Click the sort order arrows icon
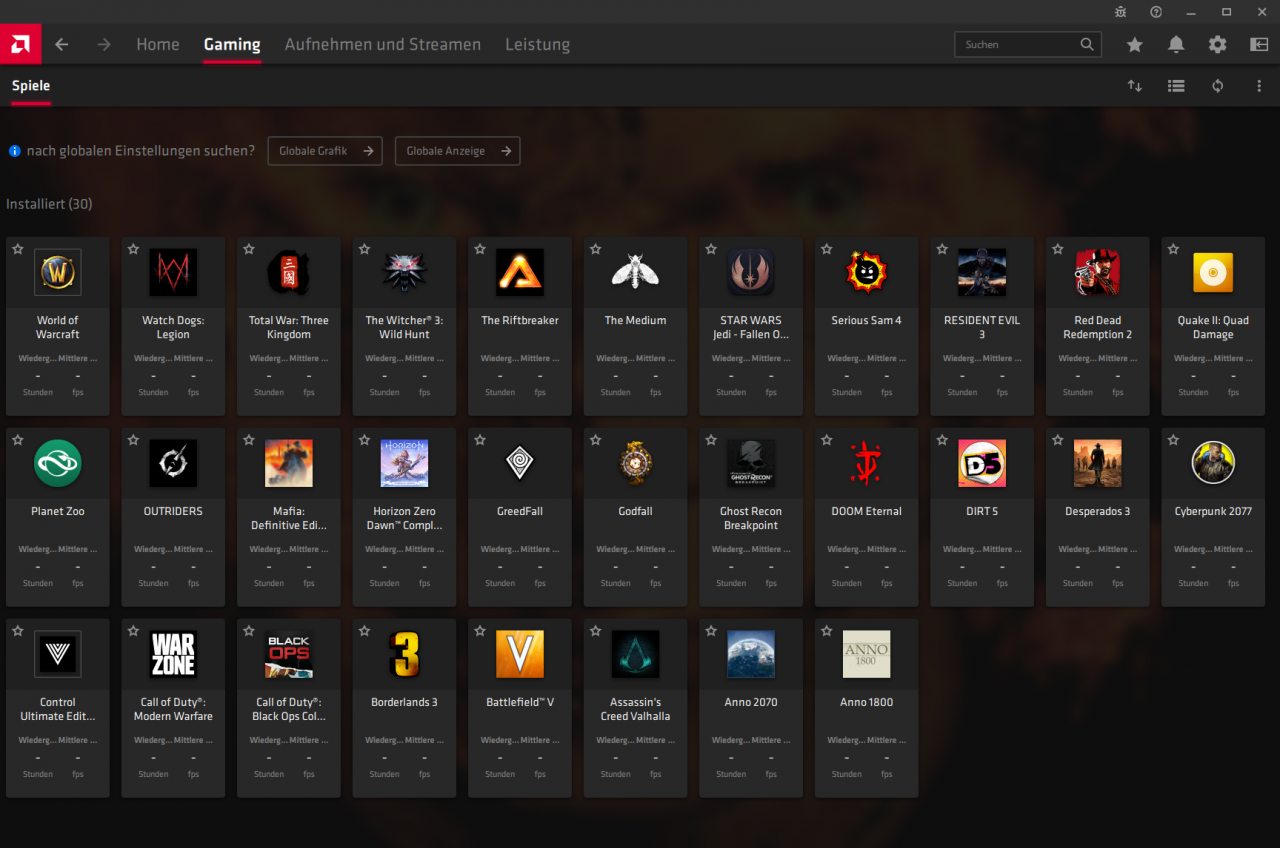 pyautogui.click(x=1135, y=86)
